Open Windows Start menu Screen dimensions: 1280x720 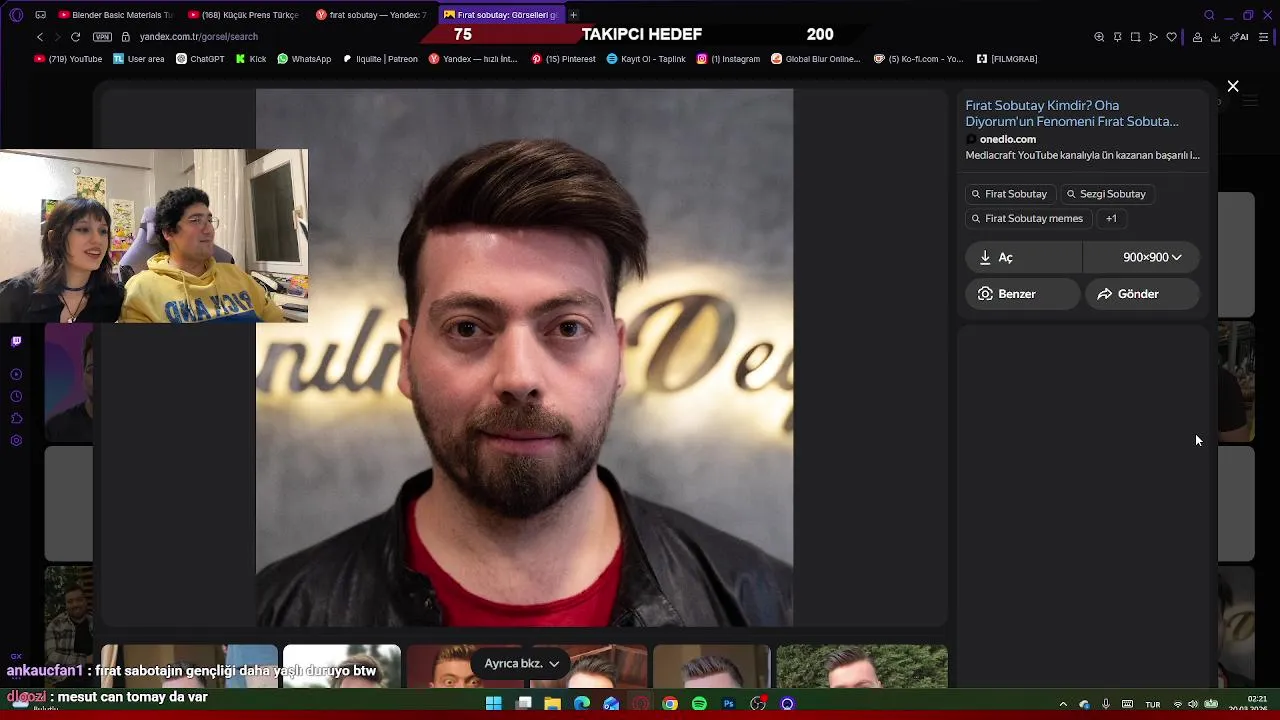point(493,704)
